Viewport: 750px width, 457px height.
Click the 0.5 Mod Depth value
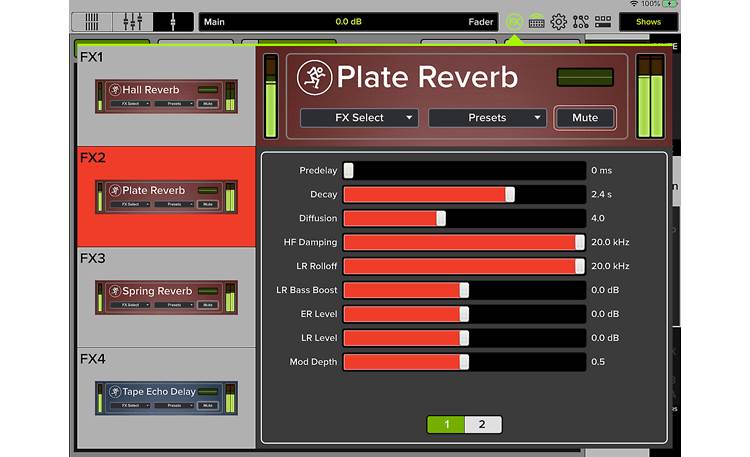(x=598, y=362)
